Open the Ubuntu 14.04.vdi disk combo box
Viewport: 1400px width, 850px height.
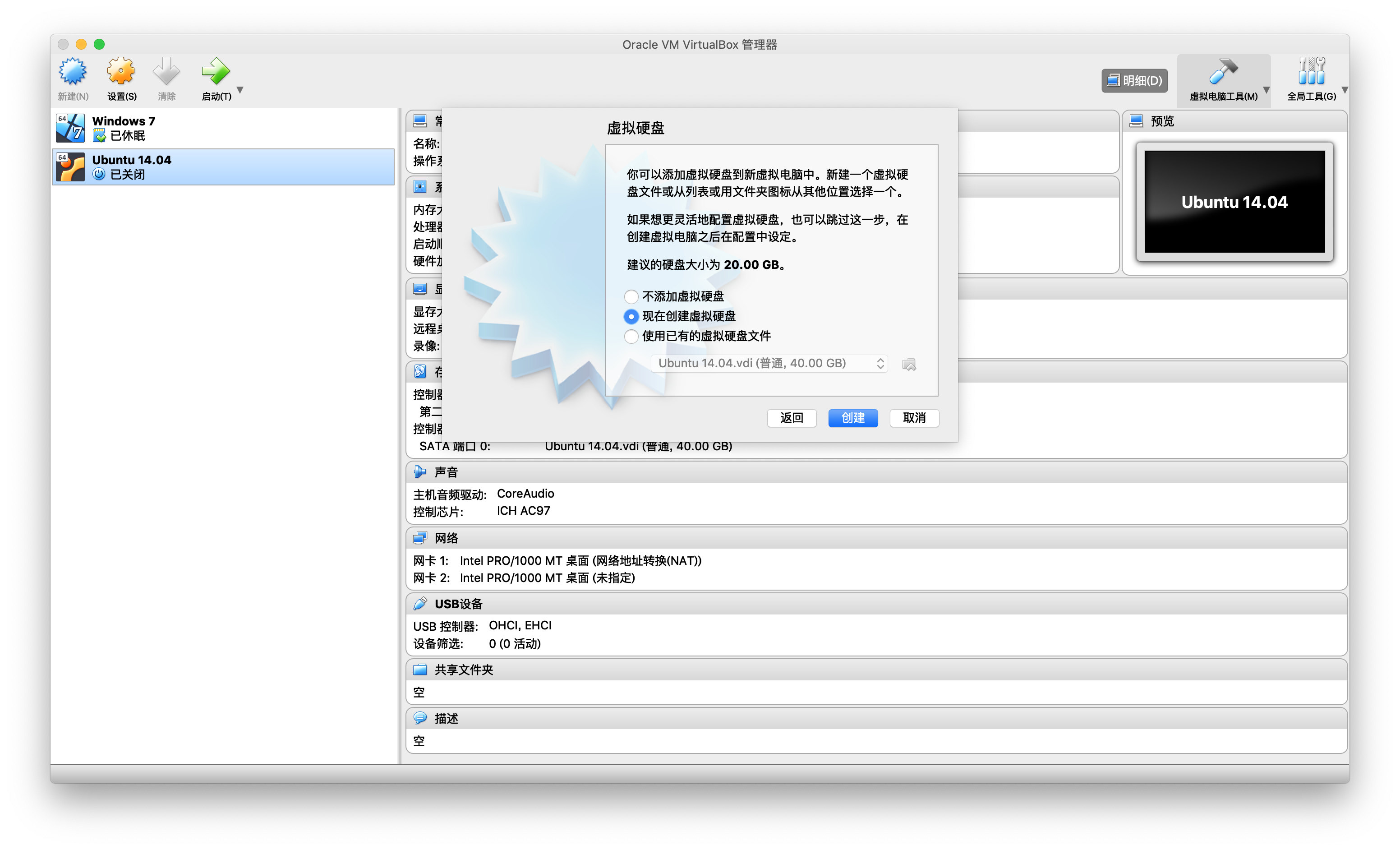769,364
